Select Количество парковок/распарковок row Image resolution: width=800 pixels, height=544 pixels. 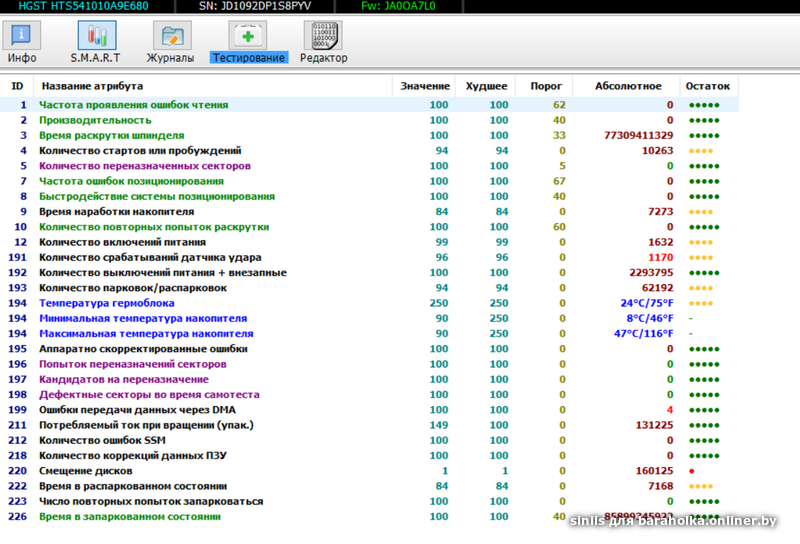[x=369, y=288]
